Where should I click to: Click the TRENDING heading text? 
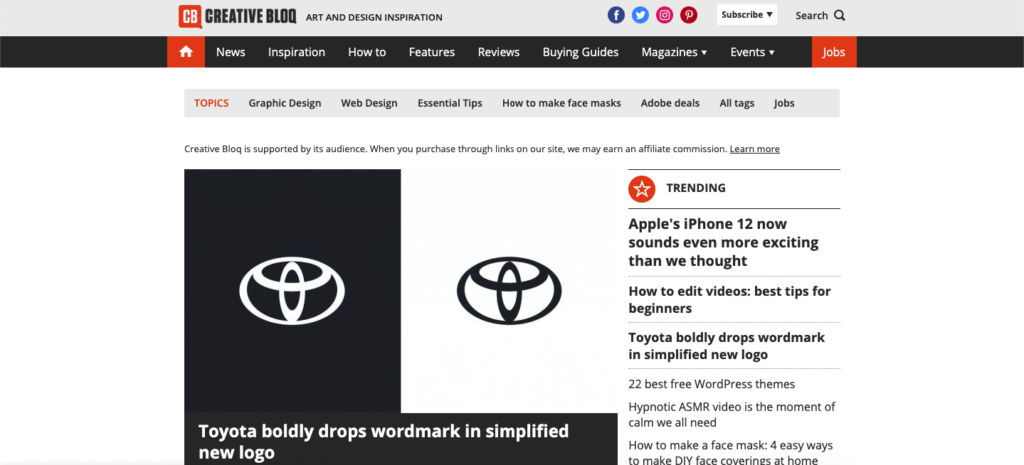[696, 188]
